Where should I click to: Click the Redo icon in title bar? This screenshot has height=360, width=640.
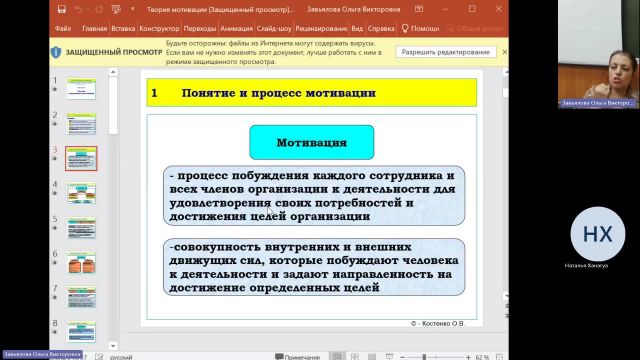pos(99,9)
